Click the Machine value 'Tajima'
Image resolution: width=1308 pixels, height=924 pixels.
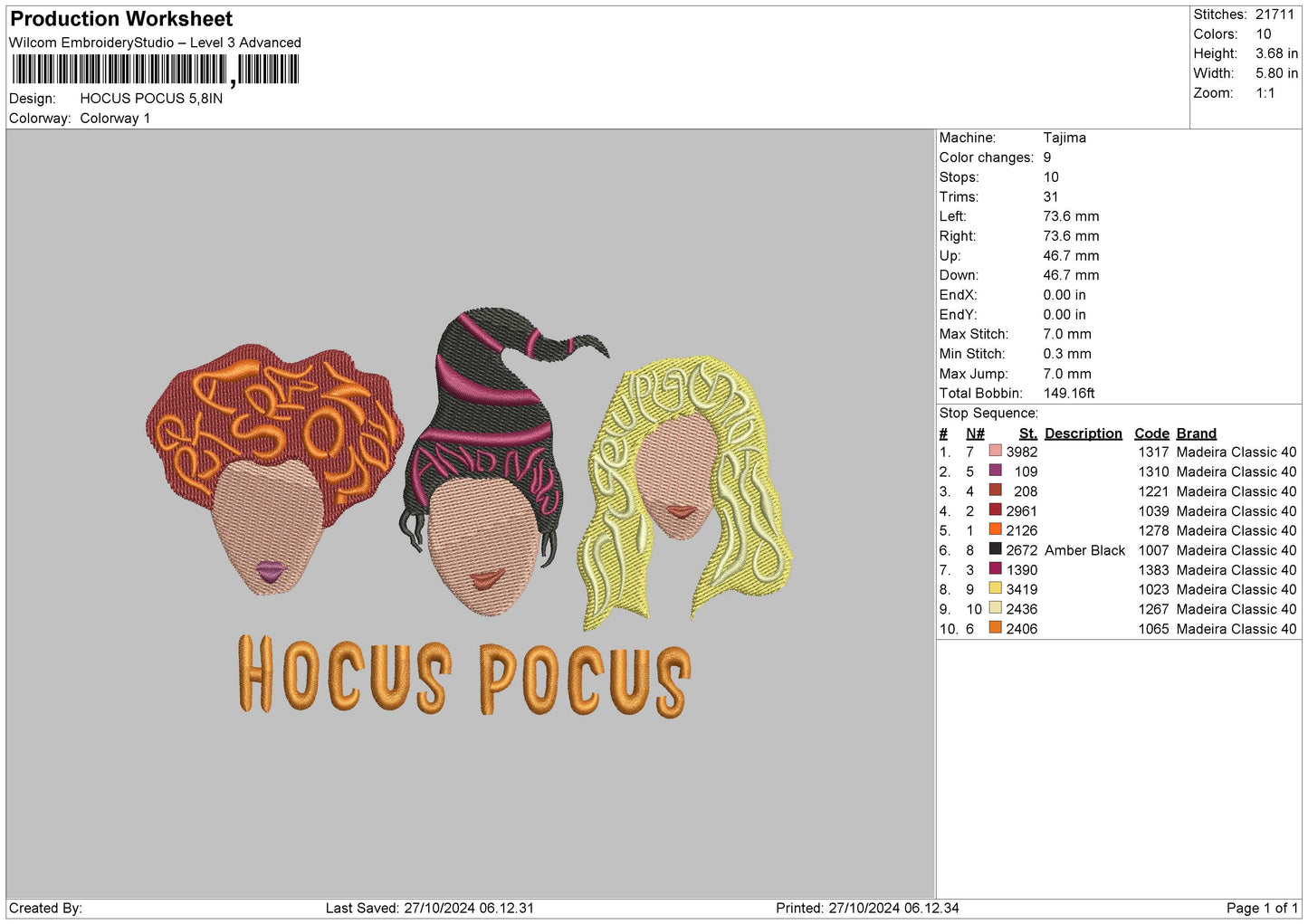1065,138
